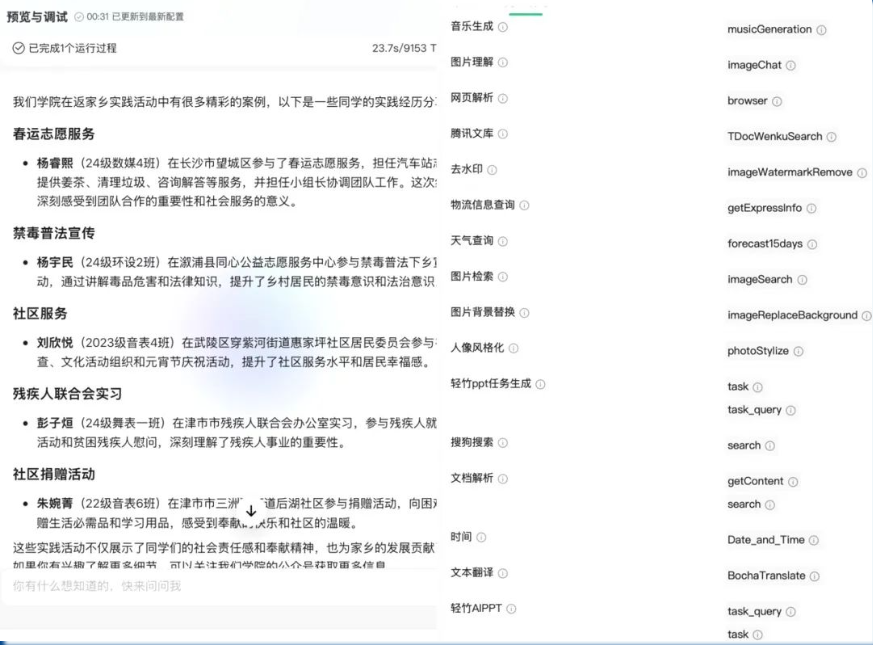Show the info icon details for 去水印
Image resolution: width=873 pixels, height=645 pixels.
pyautogui.click(x=492, y=170)
